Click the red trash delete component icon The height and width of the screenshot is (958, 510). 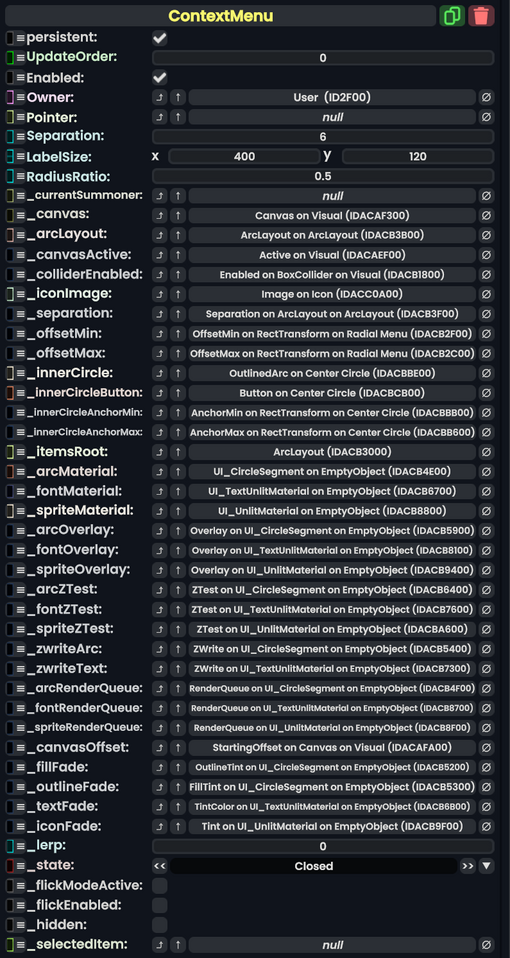pyautogui.click(x=481, y=16)
